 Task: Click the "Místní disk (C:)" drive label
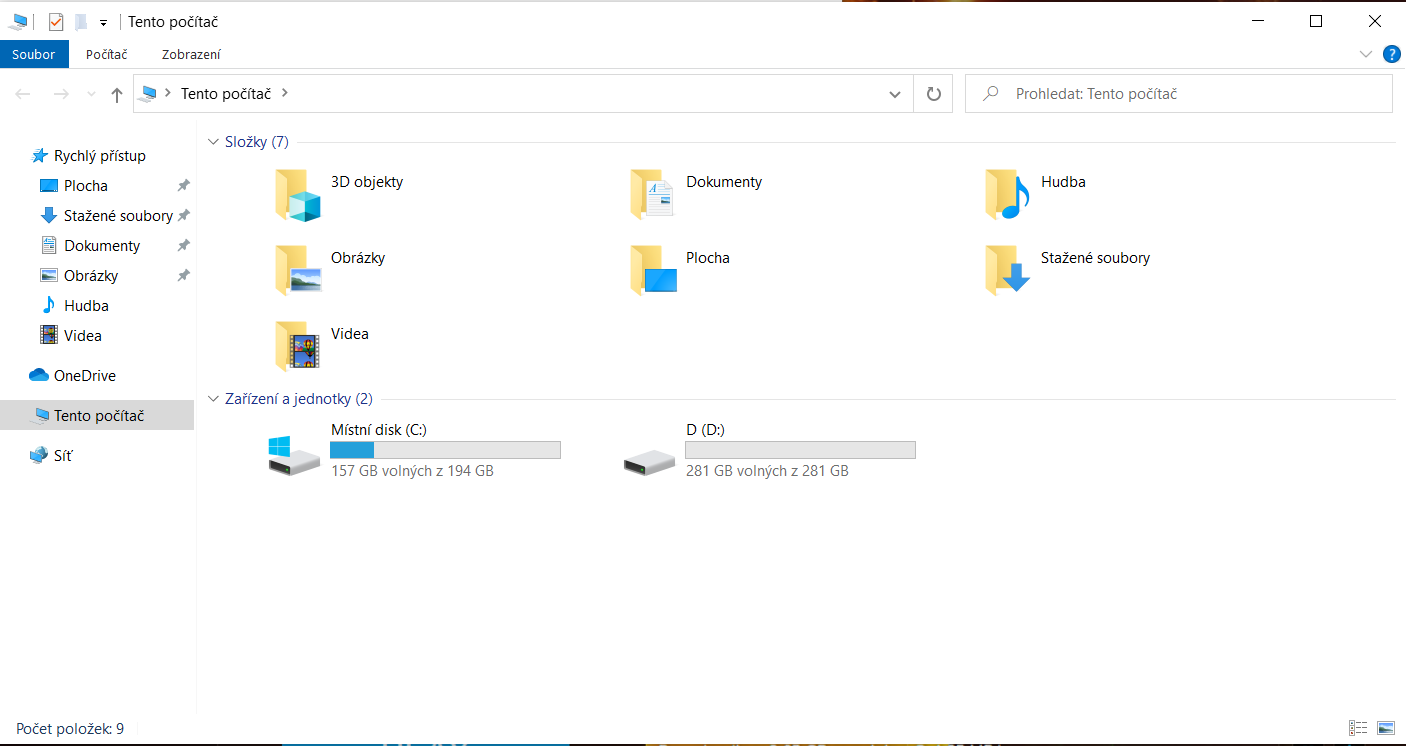pos(379,430)
